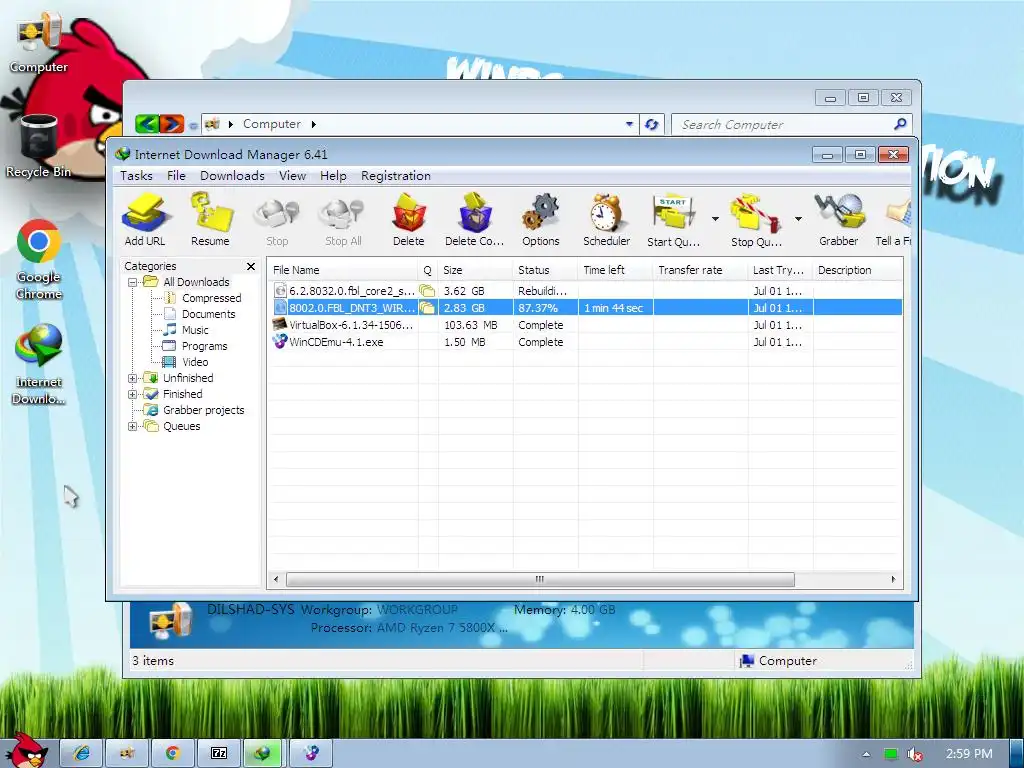Collapse the All Downloads tree node
The width and height of the screenshot is (1024, 768).
point(133,282)
